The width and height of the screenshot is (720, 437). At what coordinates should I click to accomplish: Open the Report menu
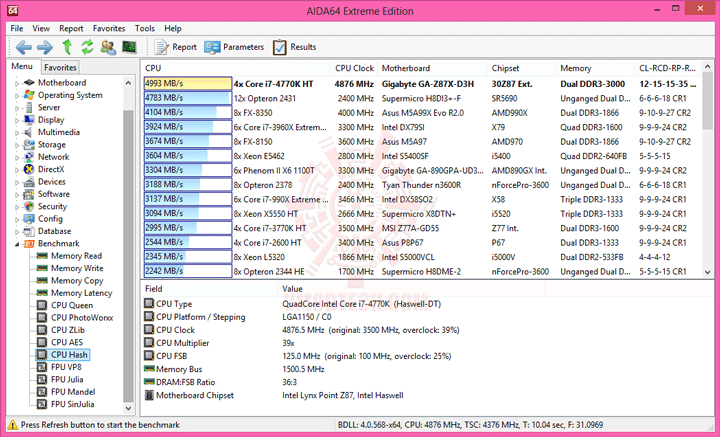[71, 28]
